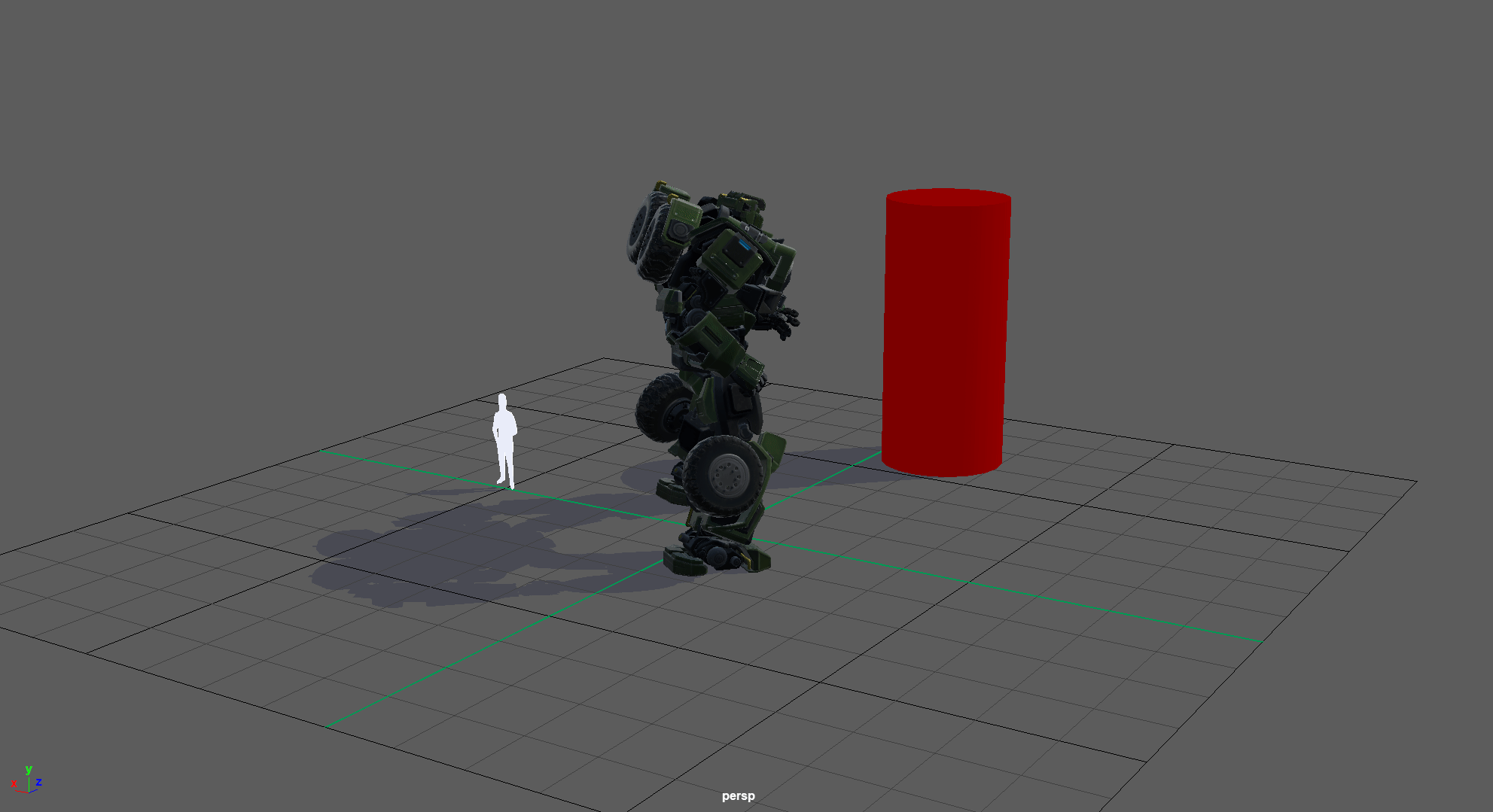1493x812 pixels.
Task: Click the red X axis label on gizmo
Action: click(14, 784)
